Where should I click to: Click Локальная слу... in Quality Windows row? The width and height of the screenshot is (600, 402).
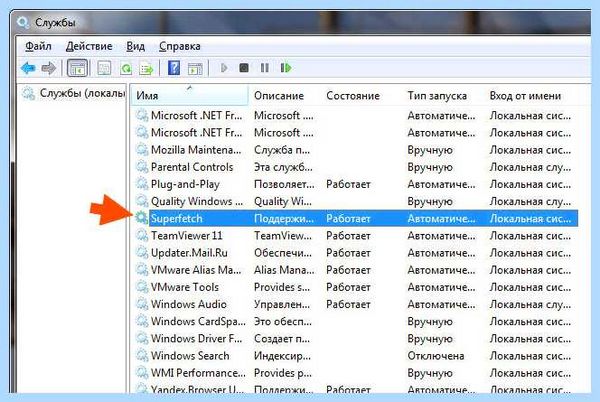click(530, 201)
